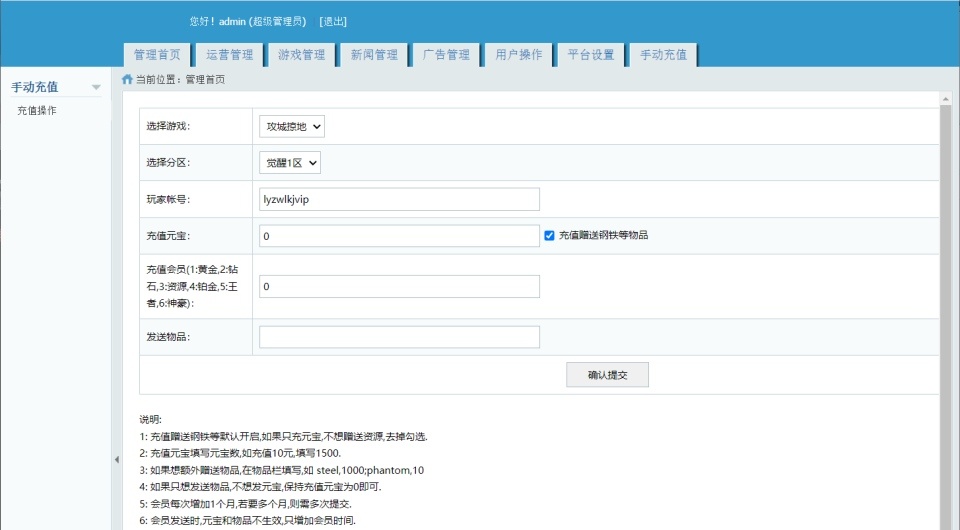
Task: Click the scrollbar up arrow
Action: 945,99
